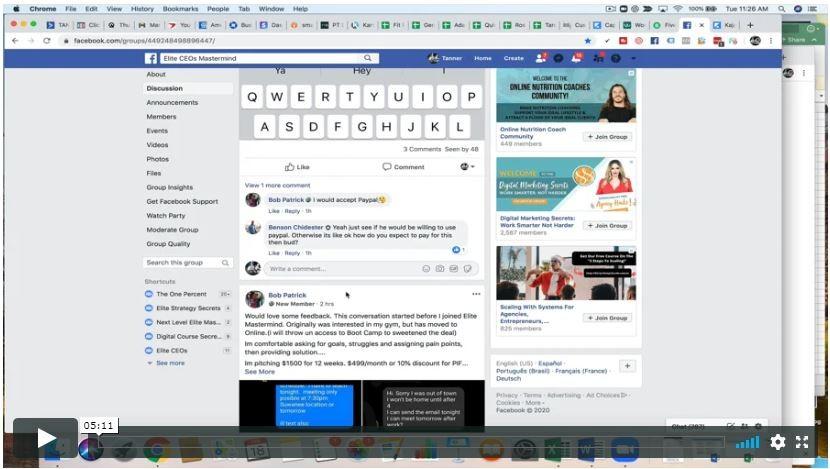Click the plus button beside language list
The image size is (830, 469).
tap(627, 366)
